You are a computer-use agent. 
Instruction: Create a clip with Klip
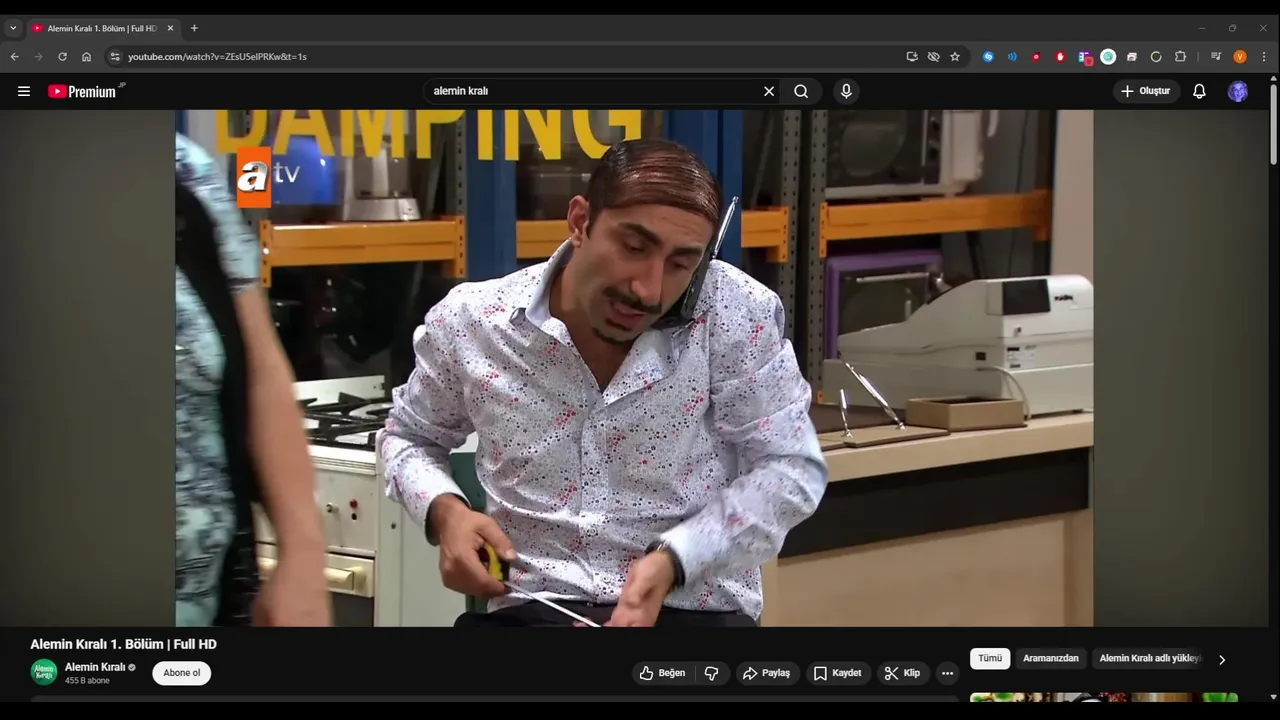click(902, 673)
